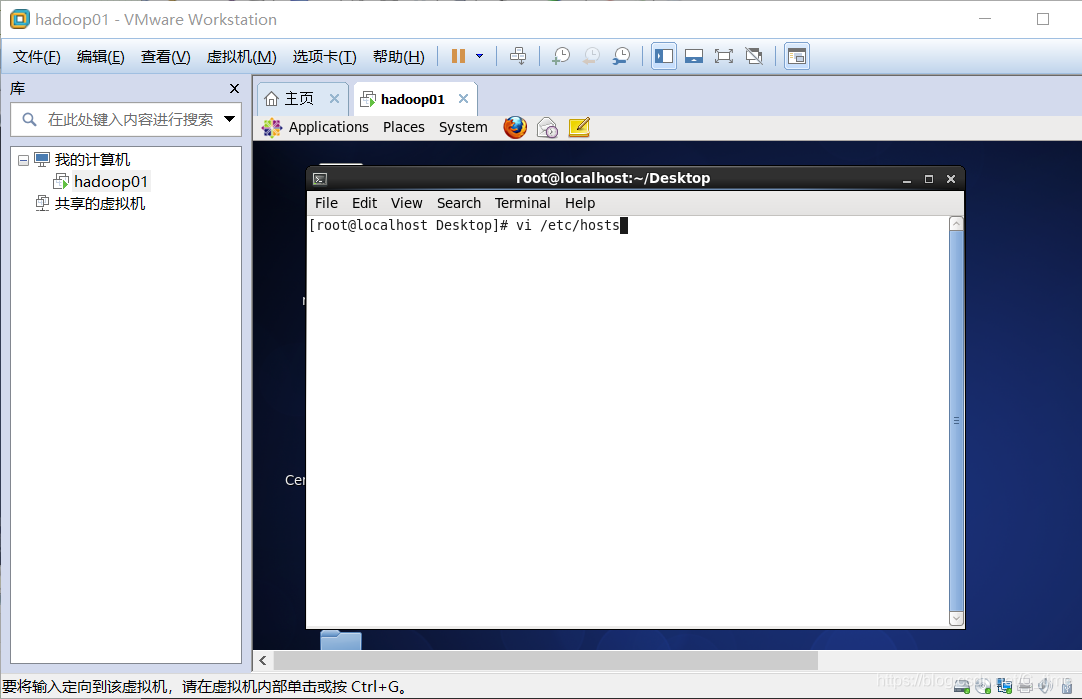
Task: Click the USB controller status bar icon
Action: point(1067,685)
